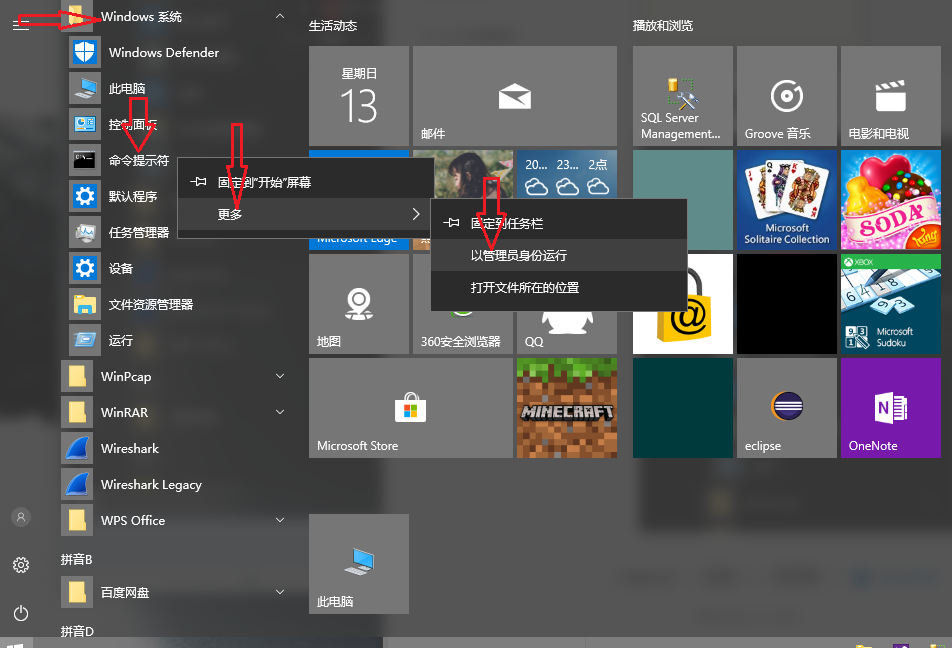Open the 电影和电视 tile
952x648 pixels.
(891, 96)
